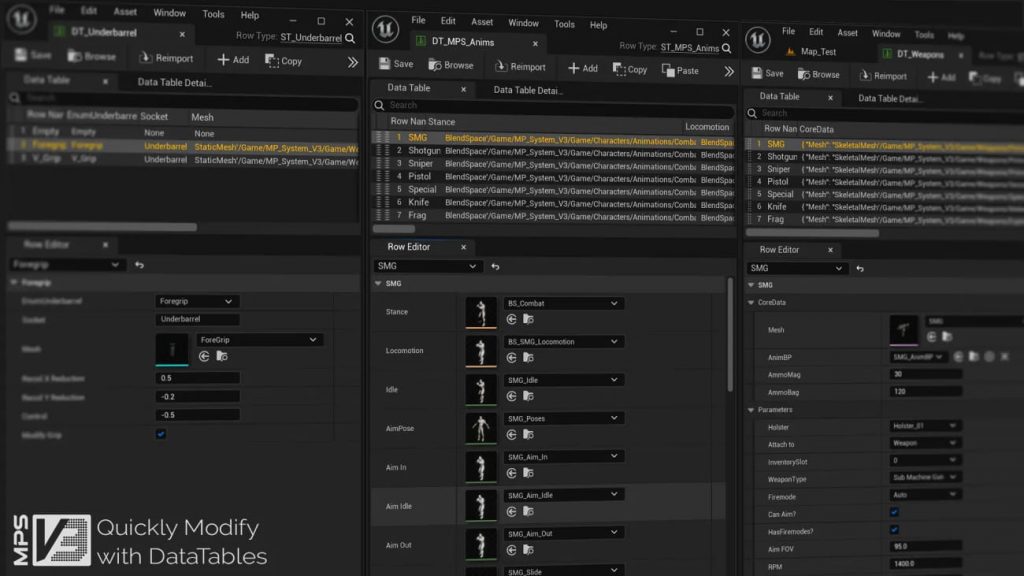Collapse the CoreData section in DT_Weapons

[751, 302]
